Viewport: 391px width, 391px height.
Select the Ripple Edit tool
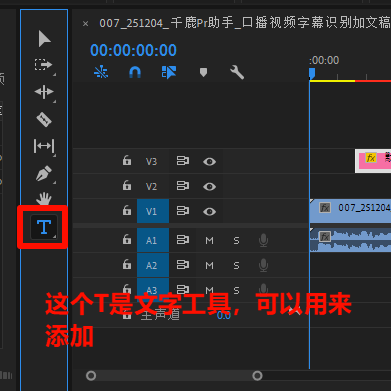(44, 92)
